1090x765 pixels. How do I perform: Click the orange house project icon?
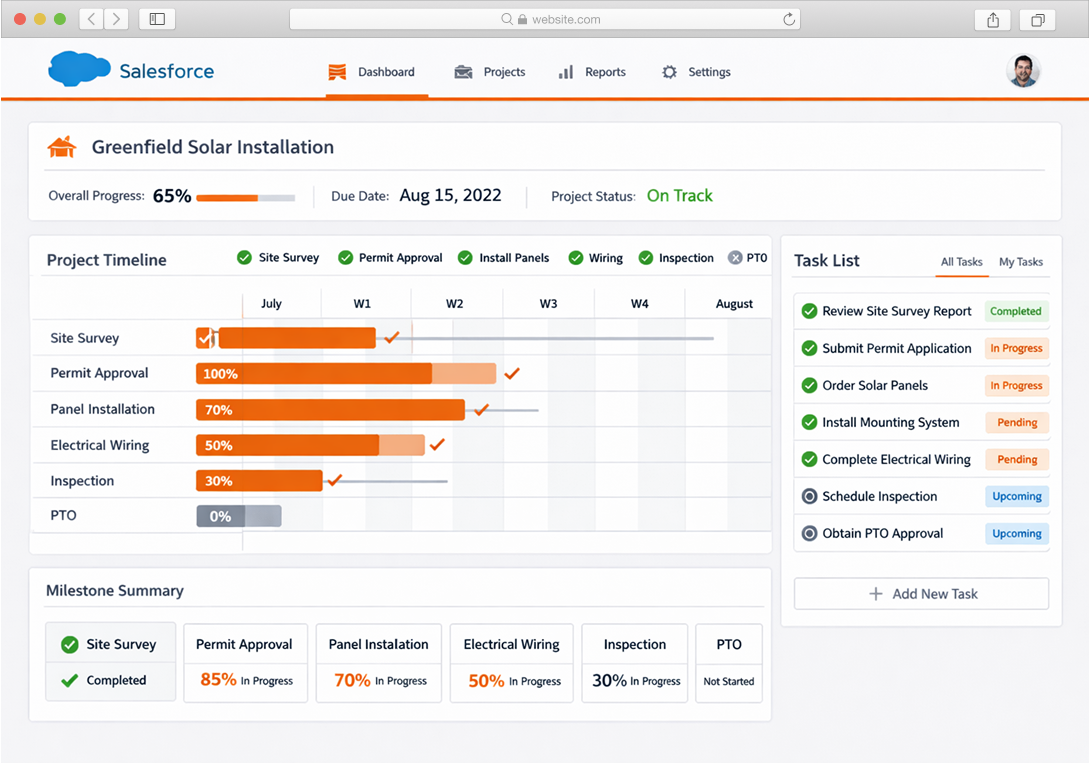point(62,148)
